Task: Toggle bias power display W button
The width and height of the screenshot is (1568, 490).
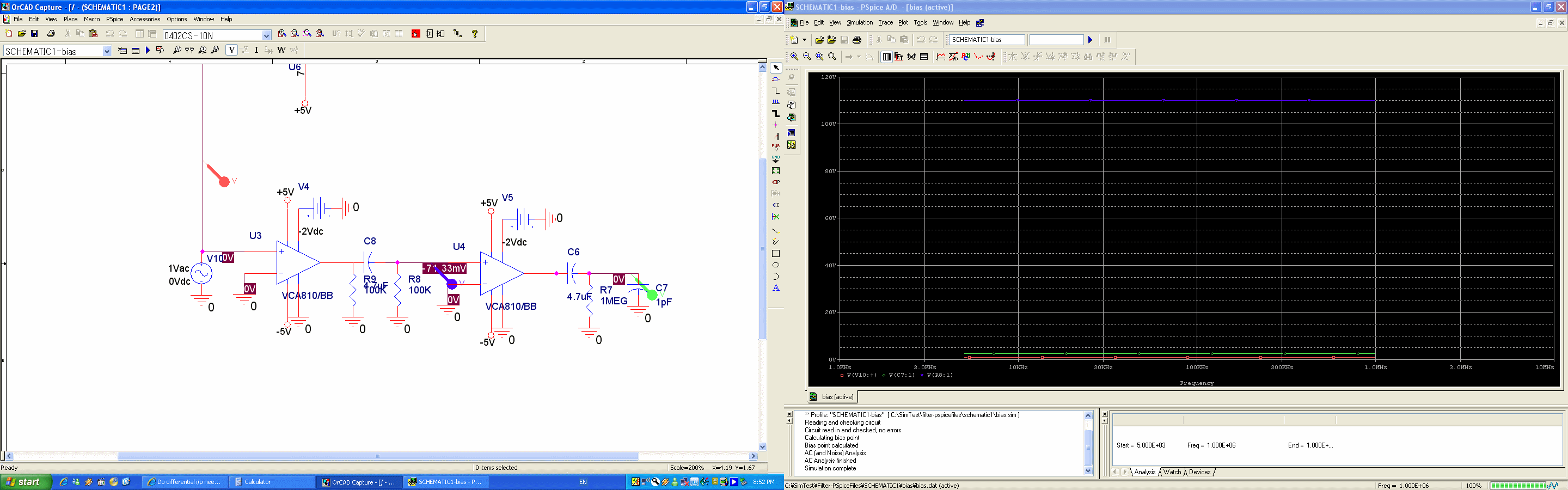Action: (x=281, y=50)
